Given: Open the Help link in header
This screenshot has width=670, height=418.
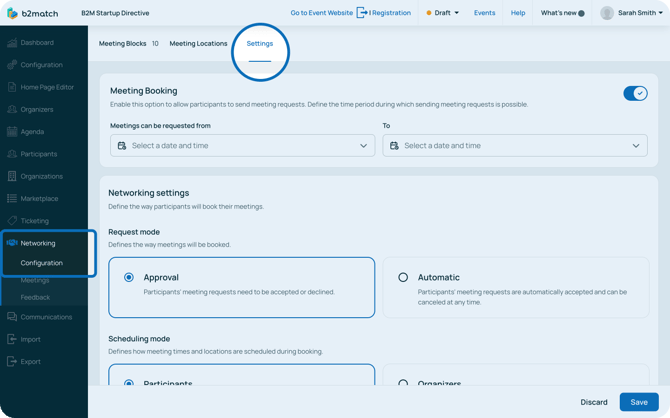Looking at the screenshot, I should tap(518, 13).
